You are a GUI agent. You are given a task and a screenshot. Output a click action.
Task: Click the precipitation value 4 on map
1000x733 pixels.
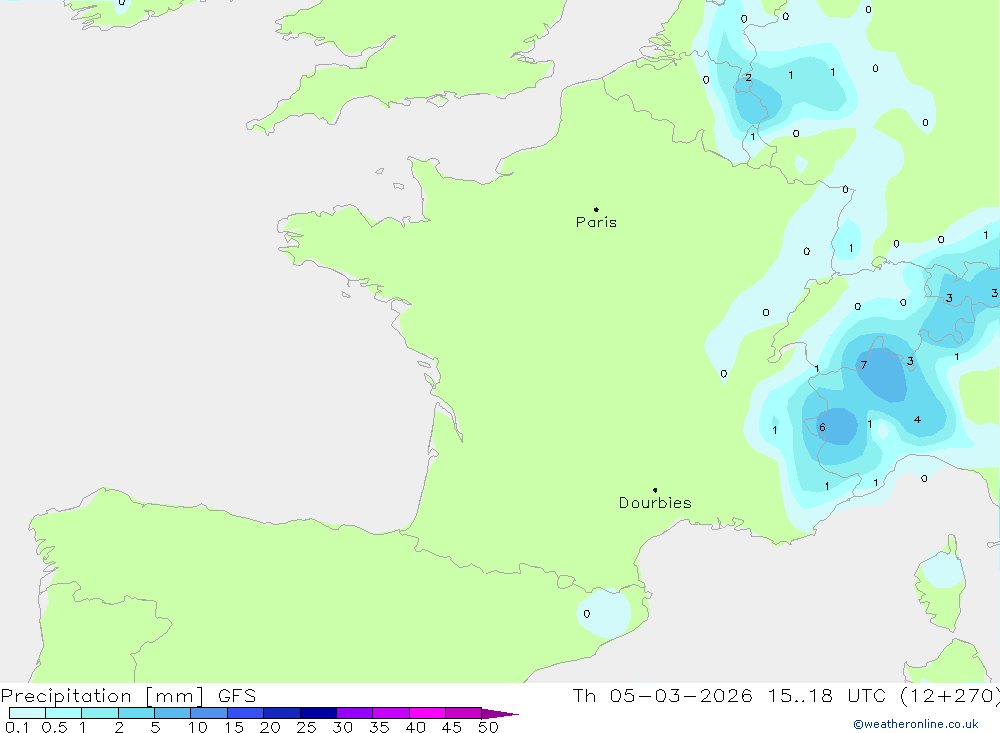917,419
